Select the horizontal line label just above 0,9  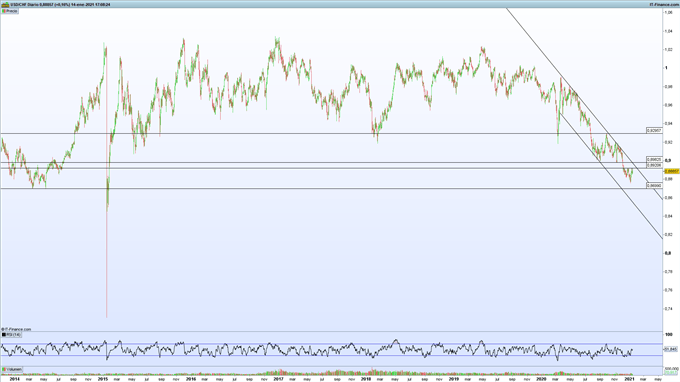[x=654, y=160]
